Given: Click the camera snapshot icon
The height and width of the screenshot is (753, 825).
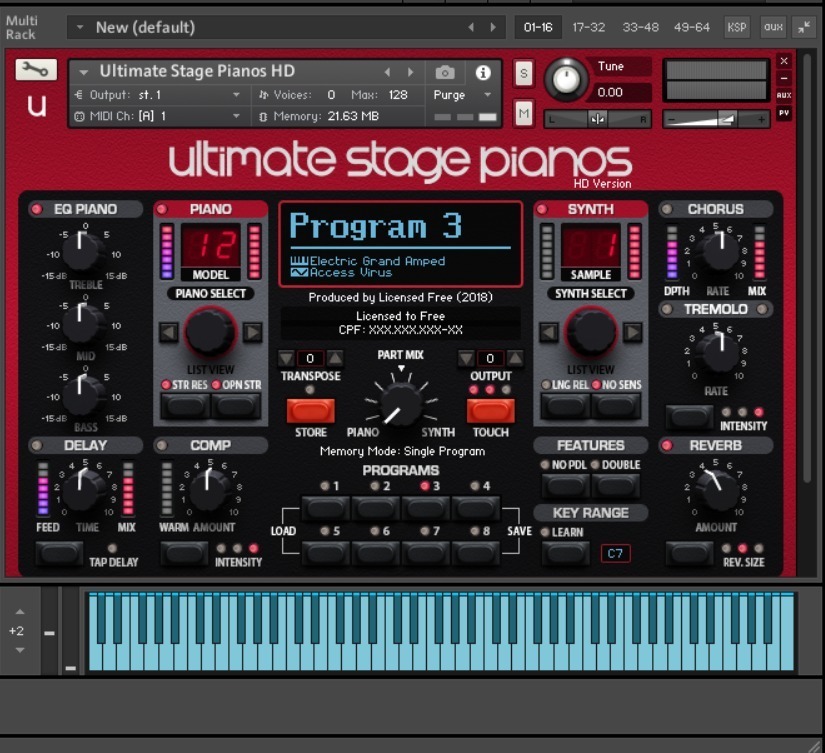Looking at the screenshot, I should pyautogui.click(x=445, y=73).
